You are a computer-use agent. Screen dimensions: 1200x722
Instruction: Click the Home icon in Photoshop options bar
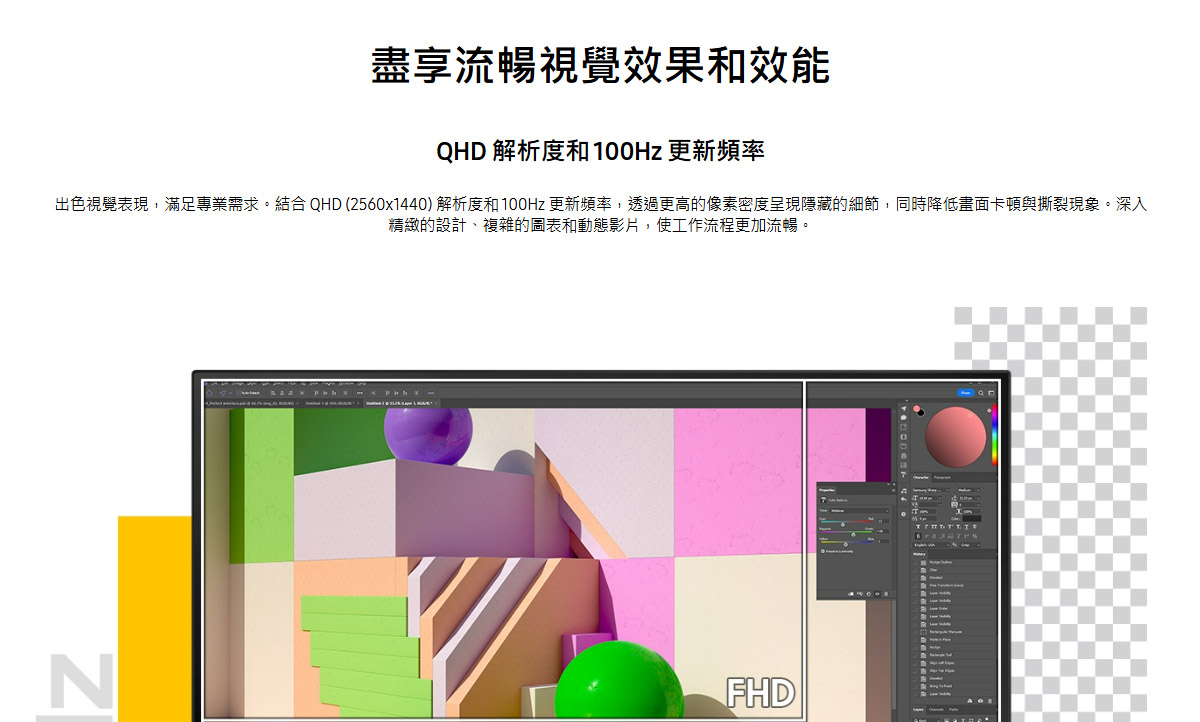(x=209, y=393)
